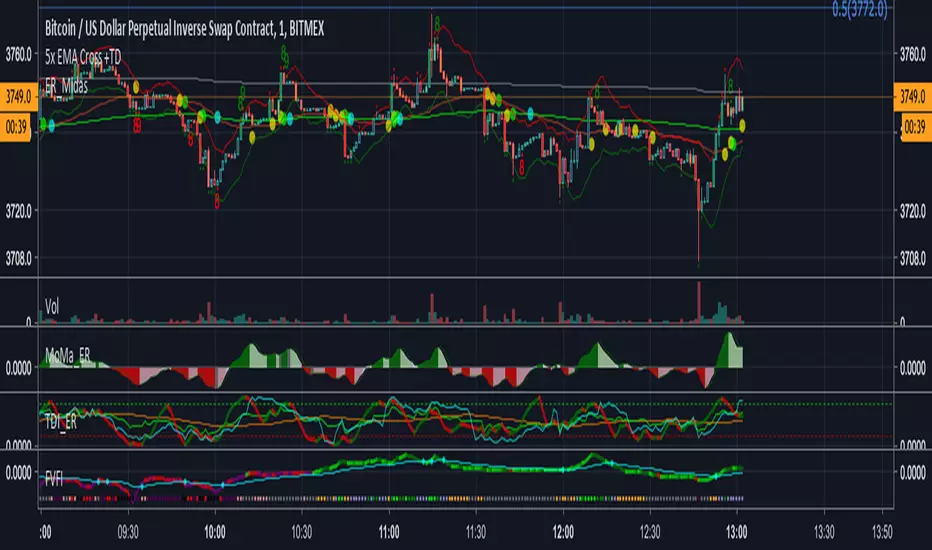Click the 13:50 time axis label

tap(881, 532)
